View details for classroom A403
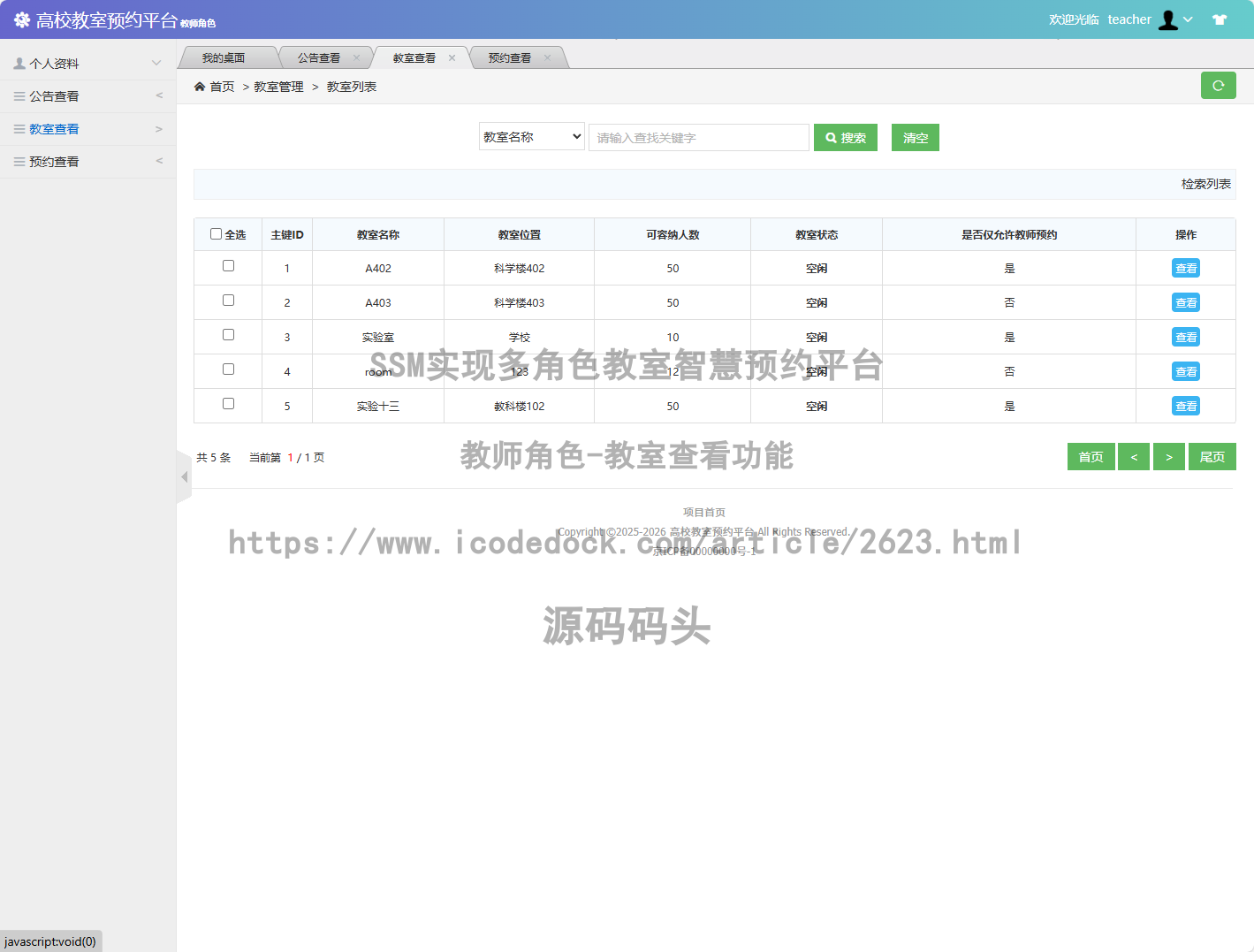The height and width of the screenshot is (952, 1254). pos(1185,303)
